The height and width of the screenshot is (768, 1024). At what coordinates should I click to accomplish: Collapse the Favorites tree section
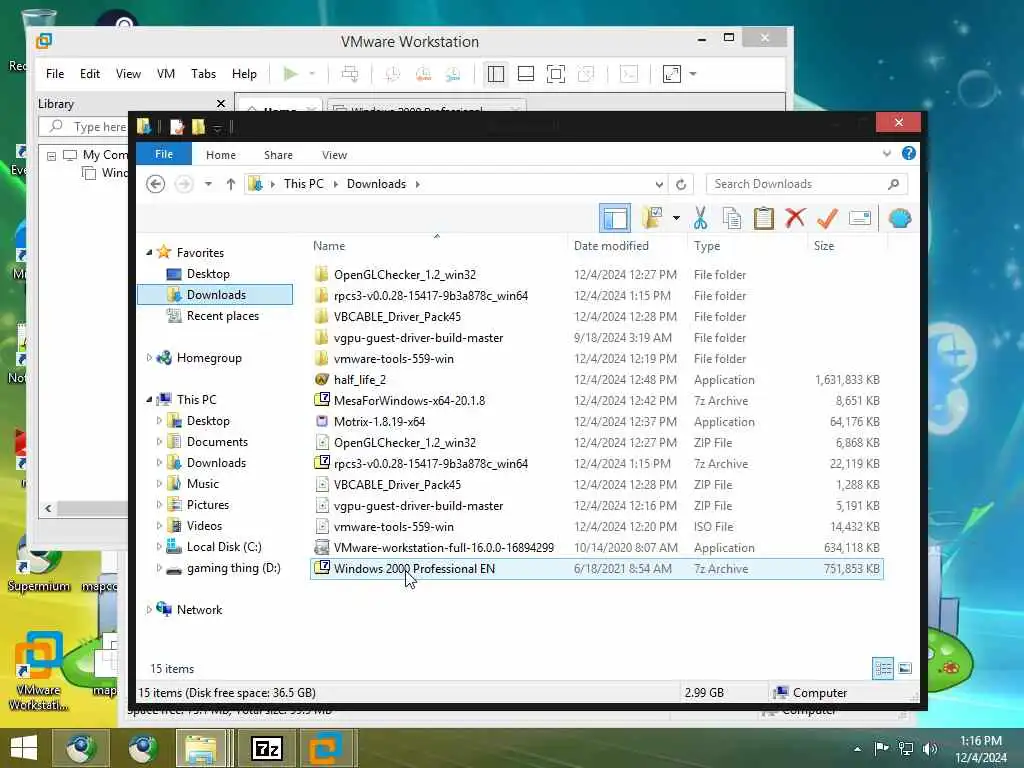pyautogui.click(x=149, y=253)
